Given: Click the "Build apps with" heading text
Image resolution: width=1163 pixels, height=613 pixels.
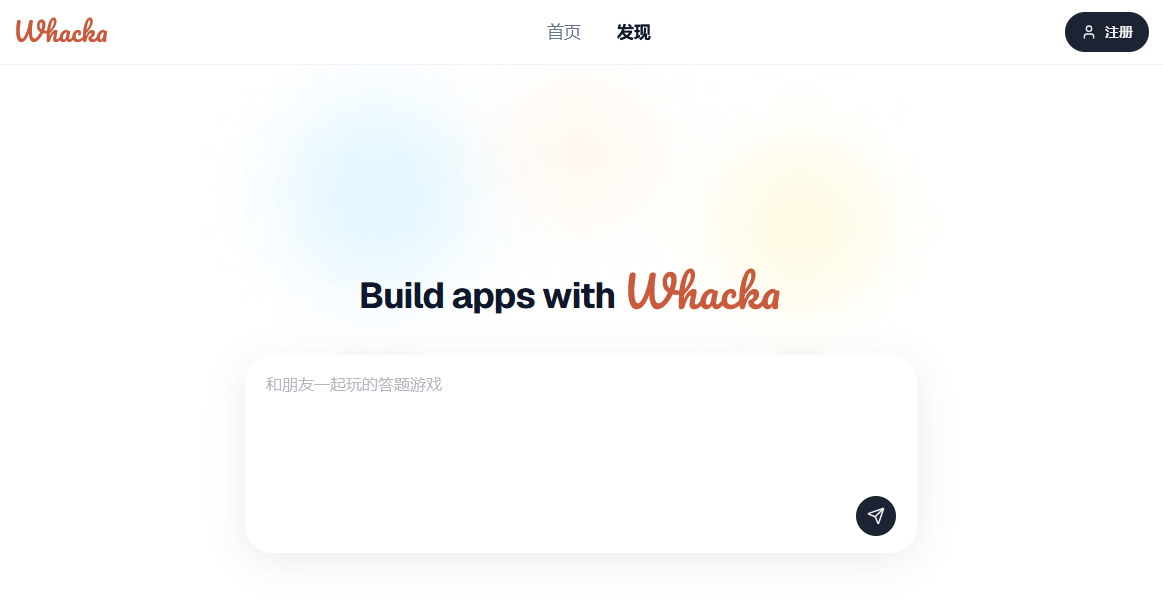Looking at the screenshot, I should [487, 295].
